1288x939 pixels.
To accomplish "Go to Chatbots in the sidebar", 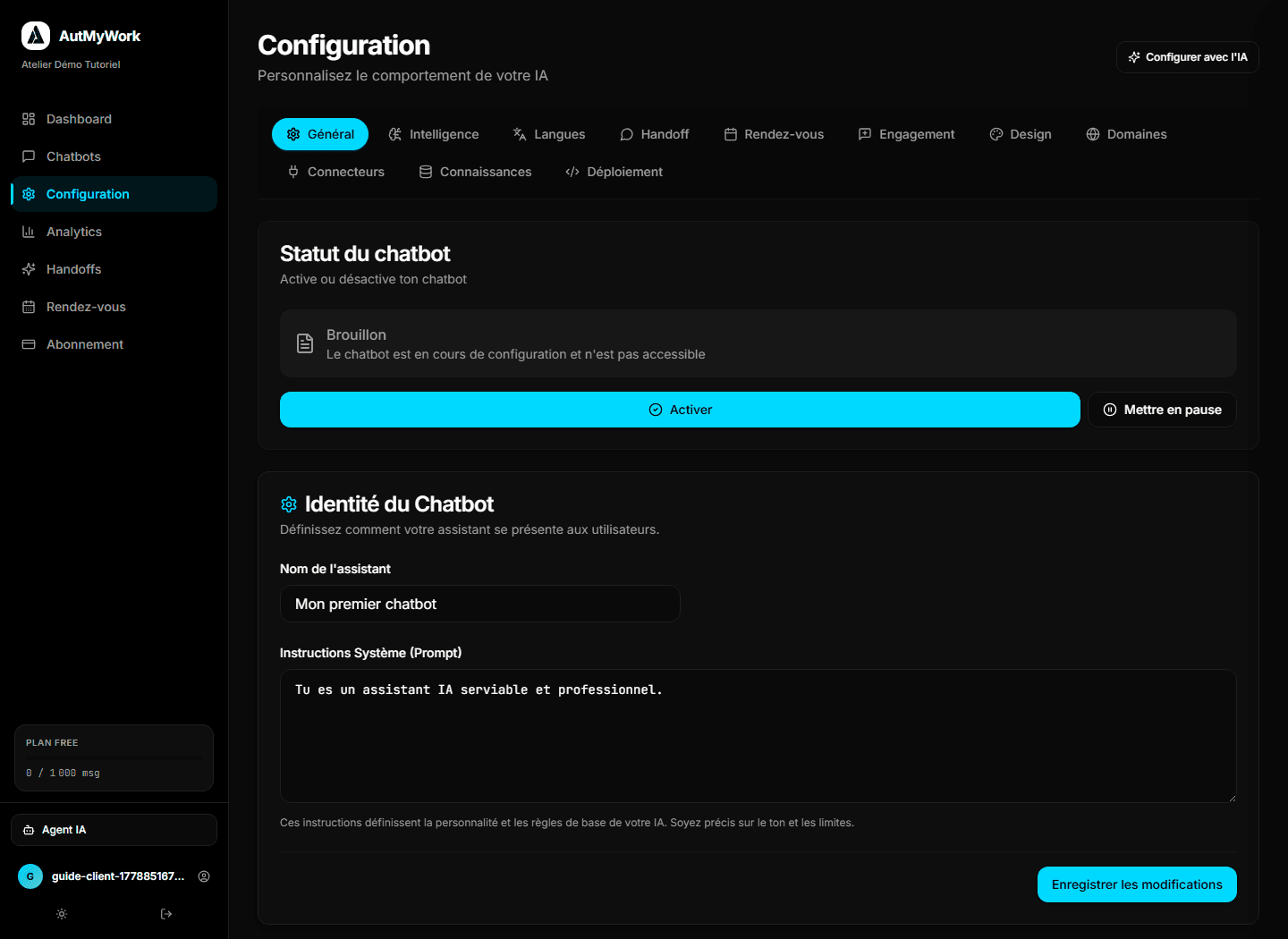I will pyautogui.click(x=114, y=156).
